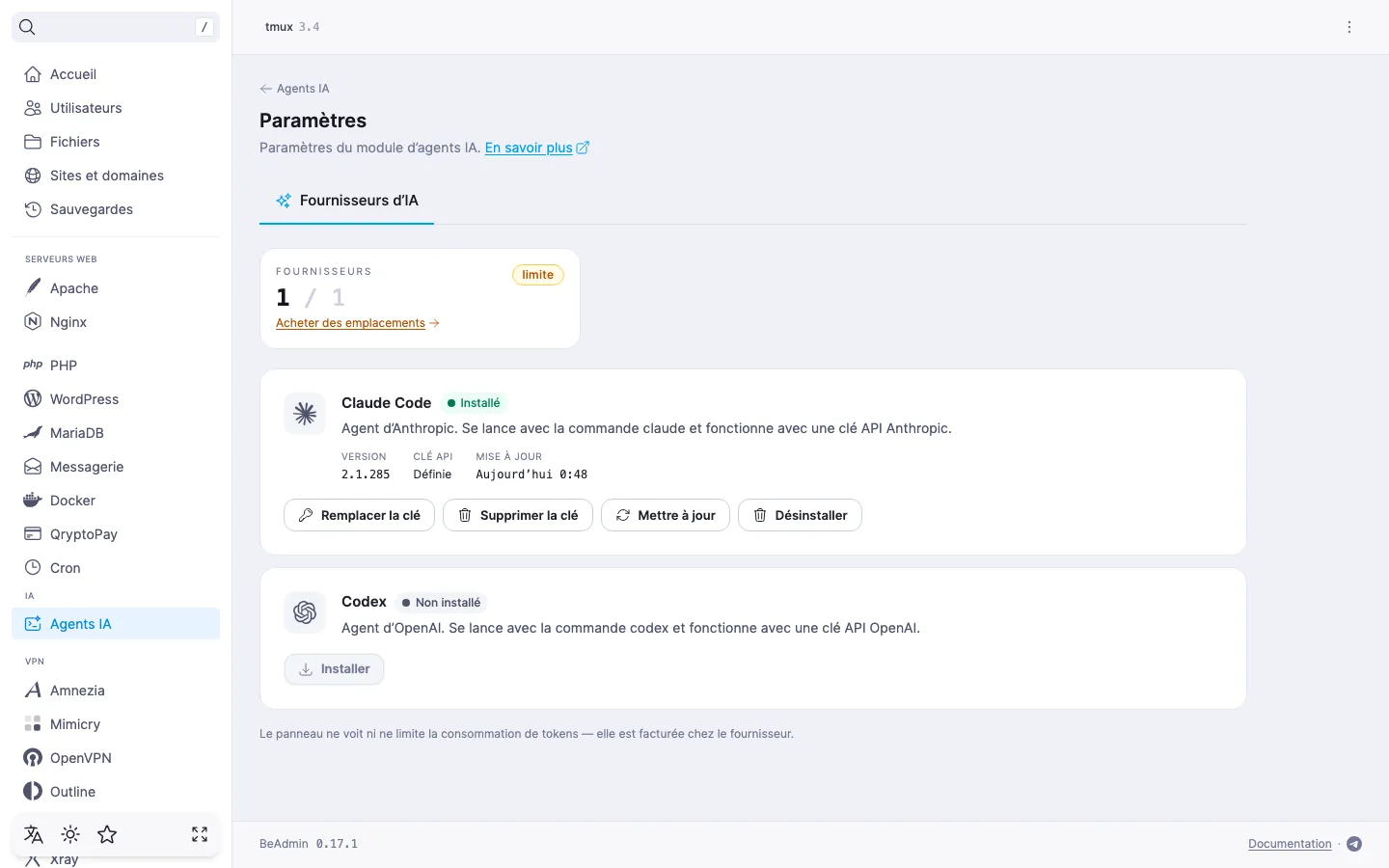The width and height of the screenshot is (1389, 868).
Task: Select Agents IA in the sidebar
Action: pyautogui.click(x=116, y=624)
